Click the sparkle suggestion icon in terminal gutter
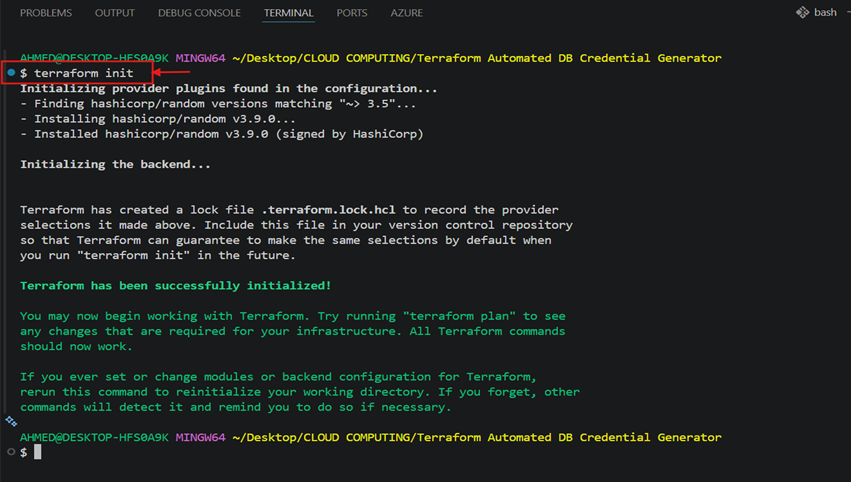 (x=11, y=421)
